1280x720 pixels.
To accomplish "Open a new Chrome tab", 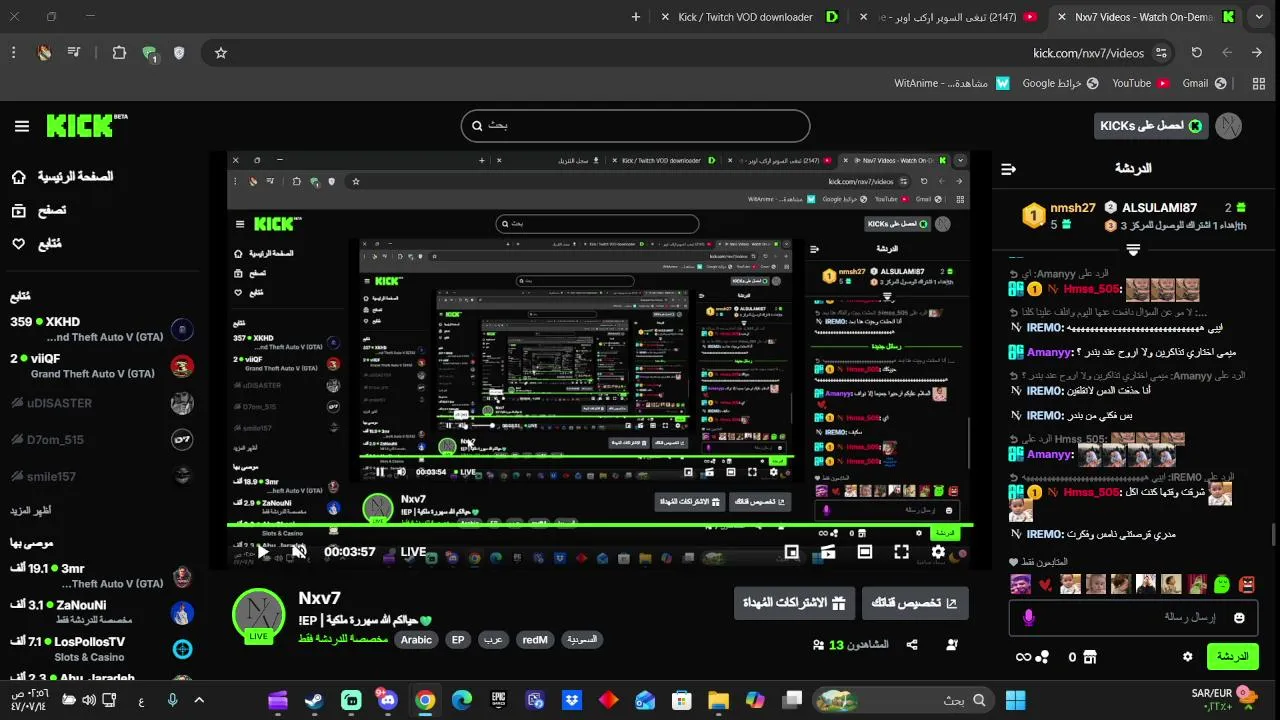I will pyautogui.click(x=636, y=17).
